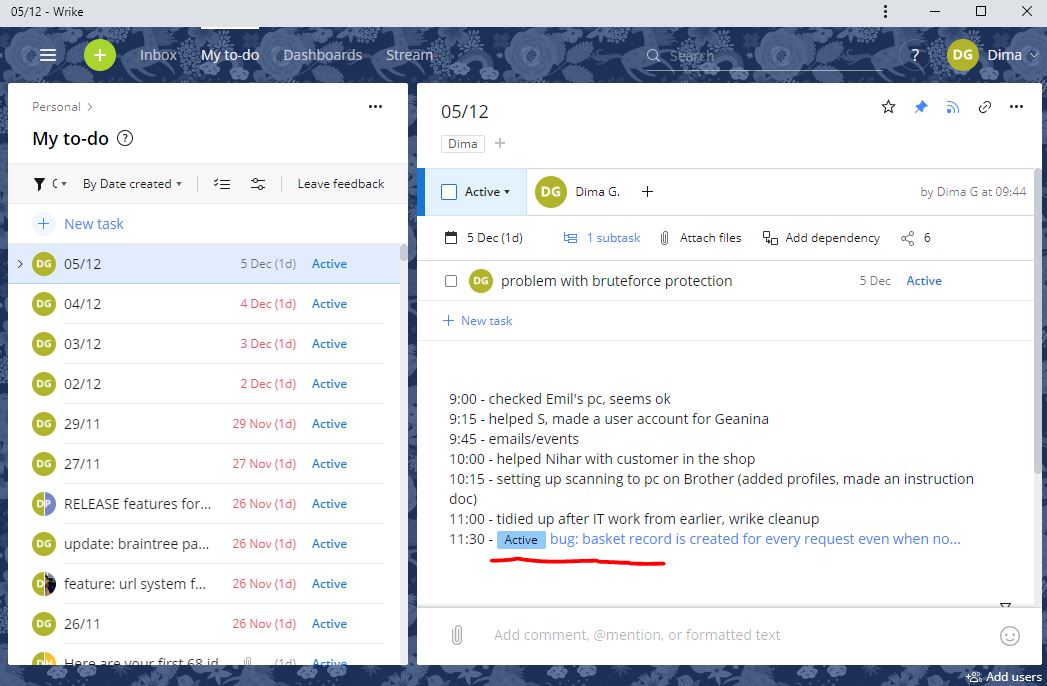Open the basket record bug task link

755,539
